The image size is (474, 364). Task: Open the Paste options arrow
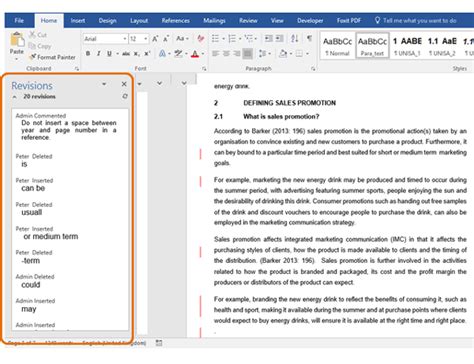coord(16,59)
